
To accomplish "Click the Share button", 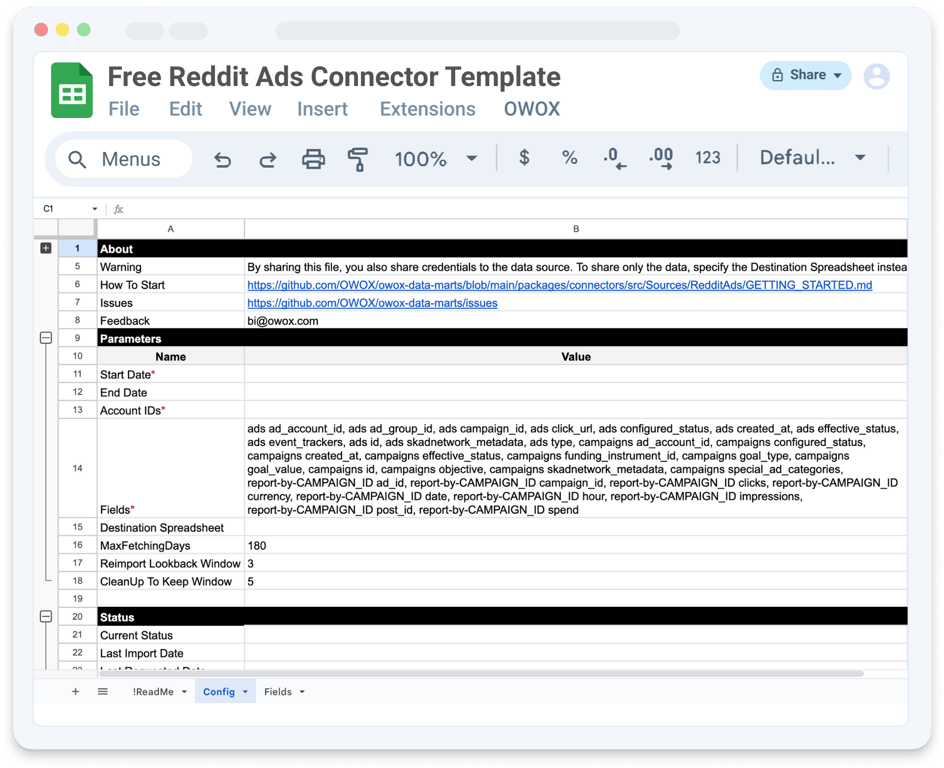I will click(806, 75).
